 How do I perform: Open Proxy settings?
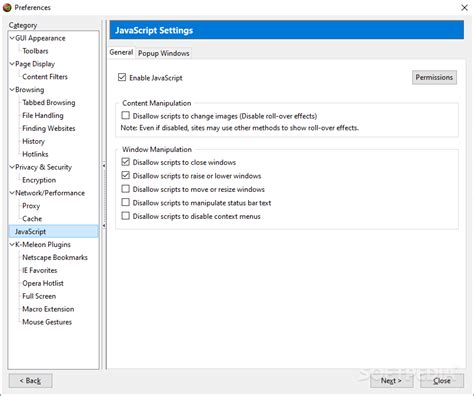[x=31, y=206]
